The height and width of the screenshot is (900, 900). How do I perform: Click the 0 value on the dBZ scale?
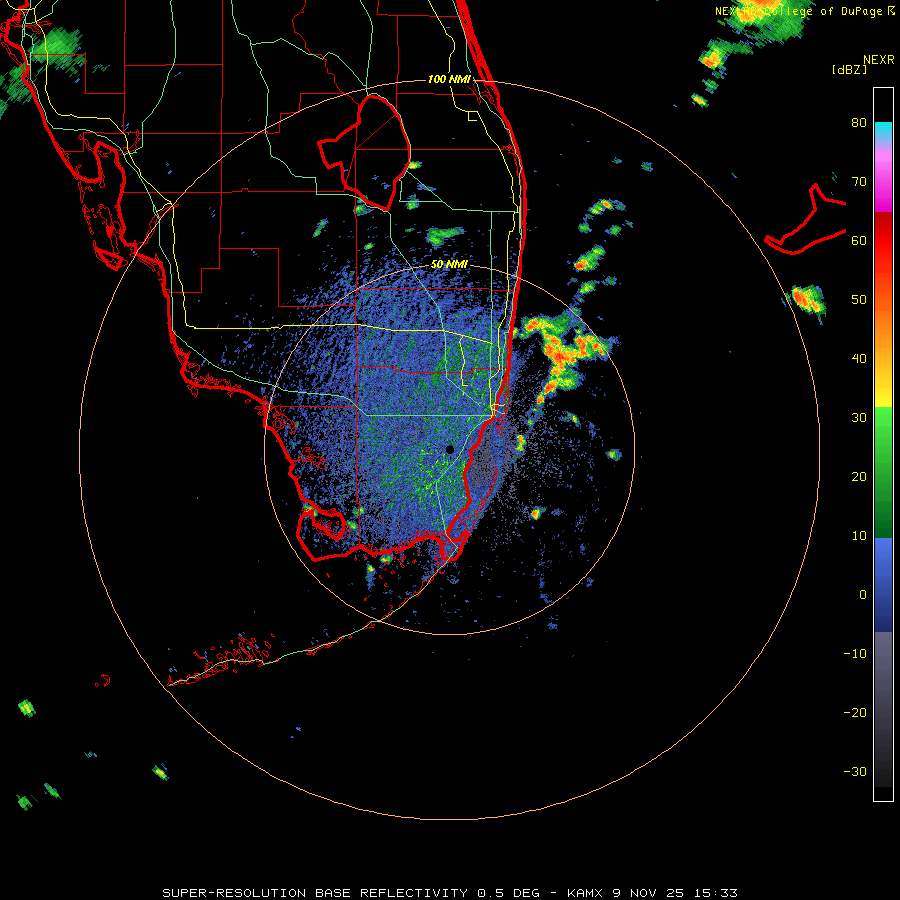tap(863, 595)
